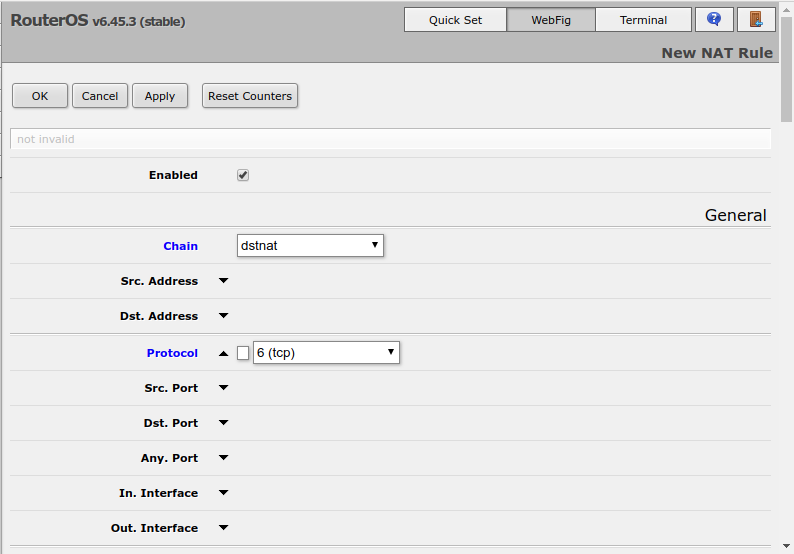Open the help question mark icon
Viewport: 794px width, 554px height.
(714, 20)
